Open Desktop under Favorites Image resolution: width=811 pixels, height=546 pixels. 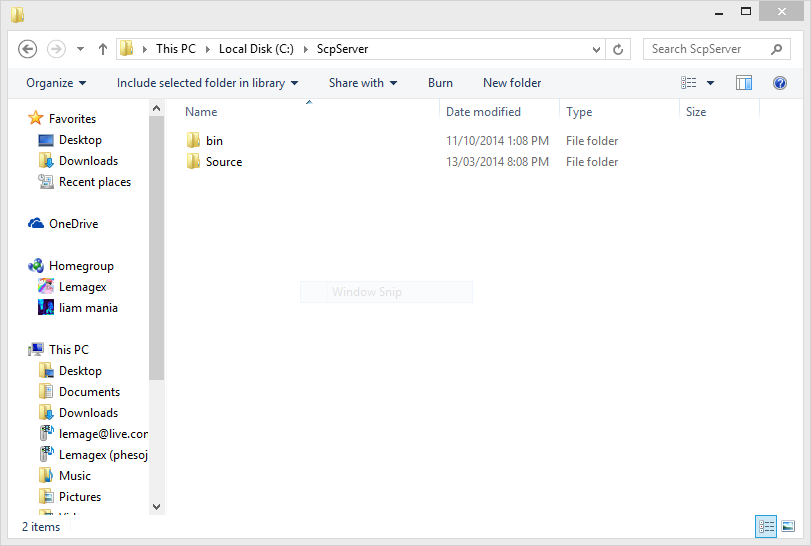[80, 140]
